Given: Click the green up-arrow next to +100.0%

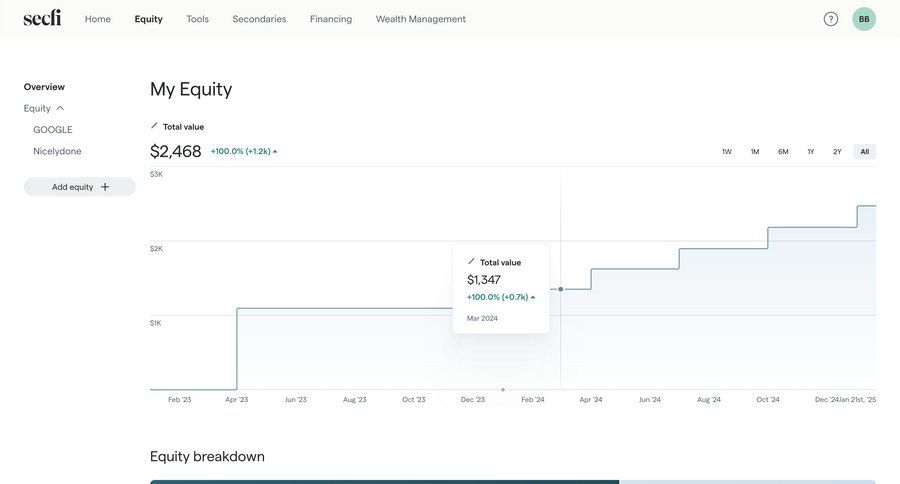Looking at the screenshot, I should (275, 152).
